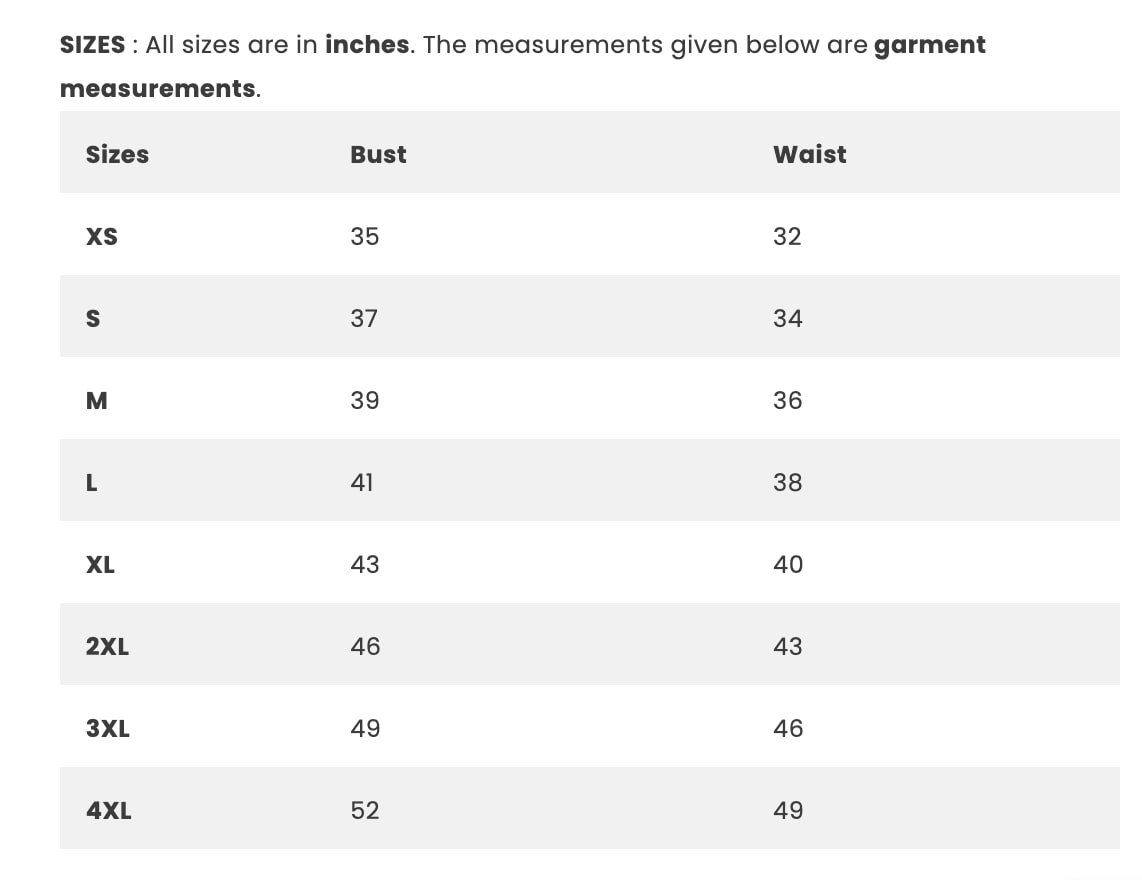Select the XS size row label
Viewport: 1142px width, 880px height.
point(101,236)
